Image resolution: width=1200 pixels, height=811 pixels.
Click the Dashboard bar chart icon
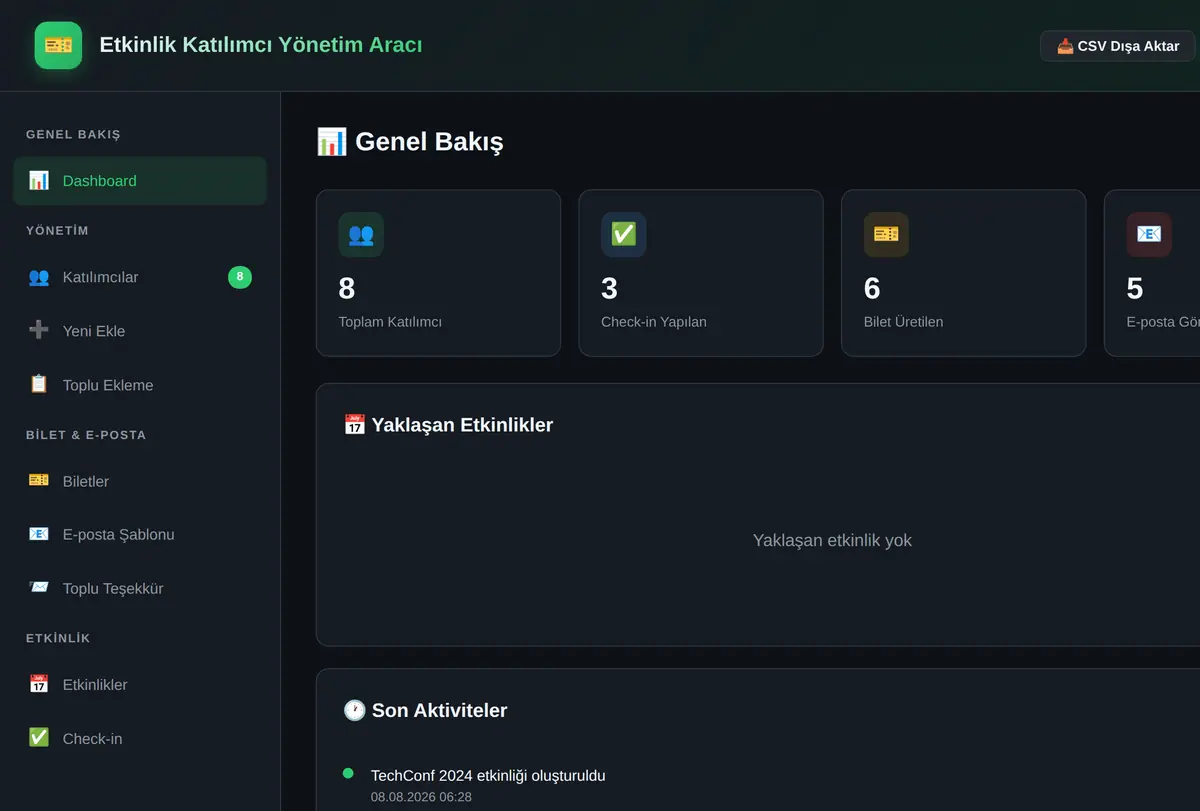39,181
